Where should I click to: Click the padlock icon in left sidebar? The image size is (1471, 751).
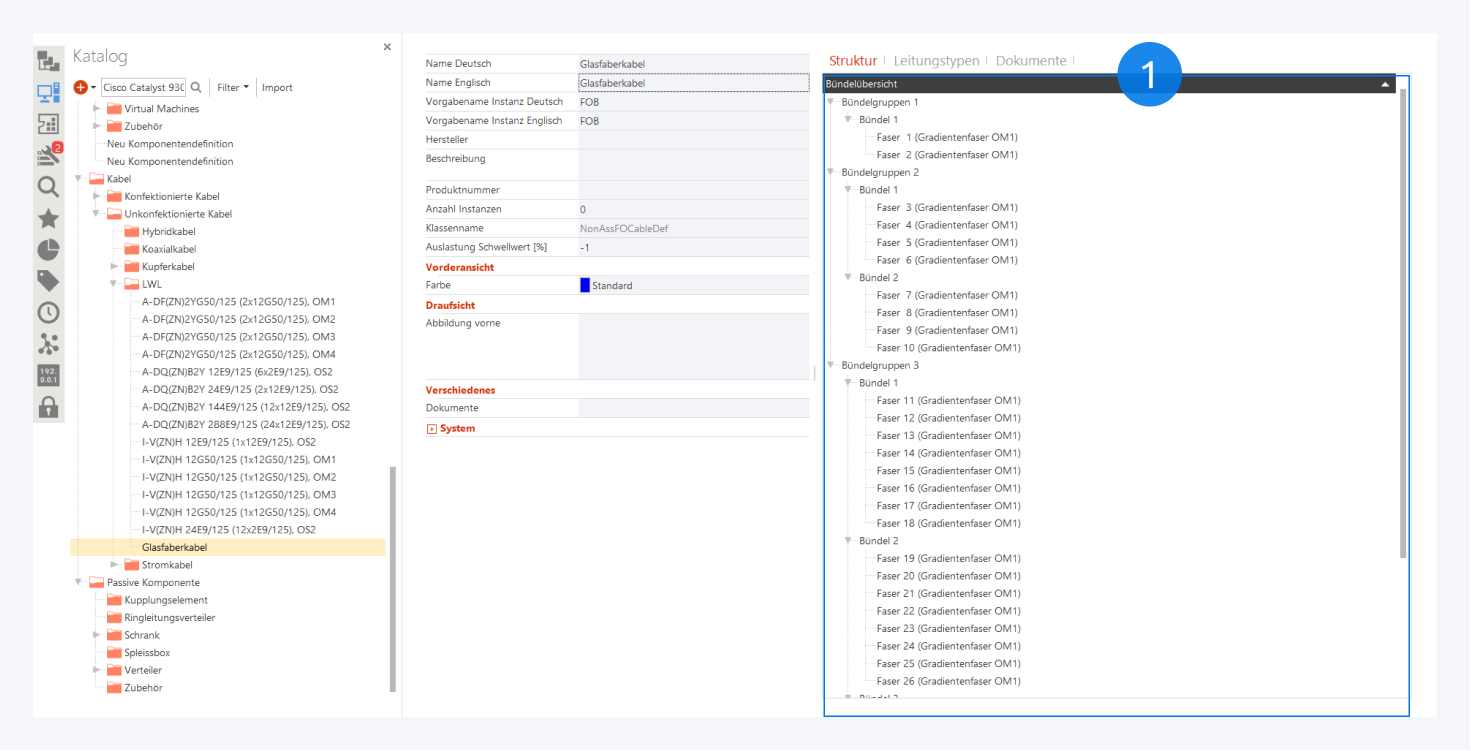pyautogui.click(x=48, y=407)
